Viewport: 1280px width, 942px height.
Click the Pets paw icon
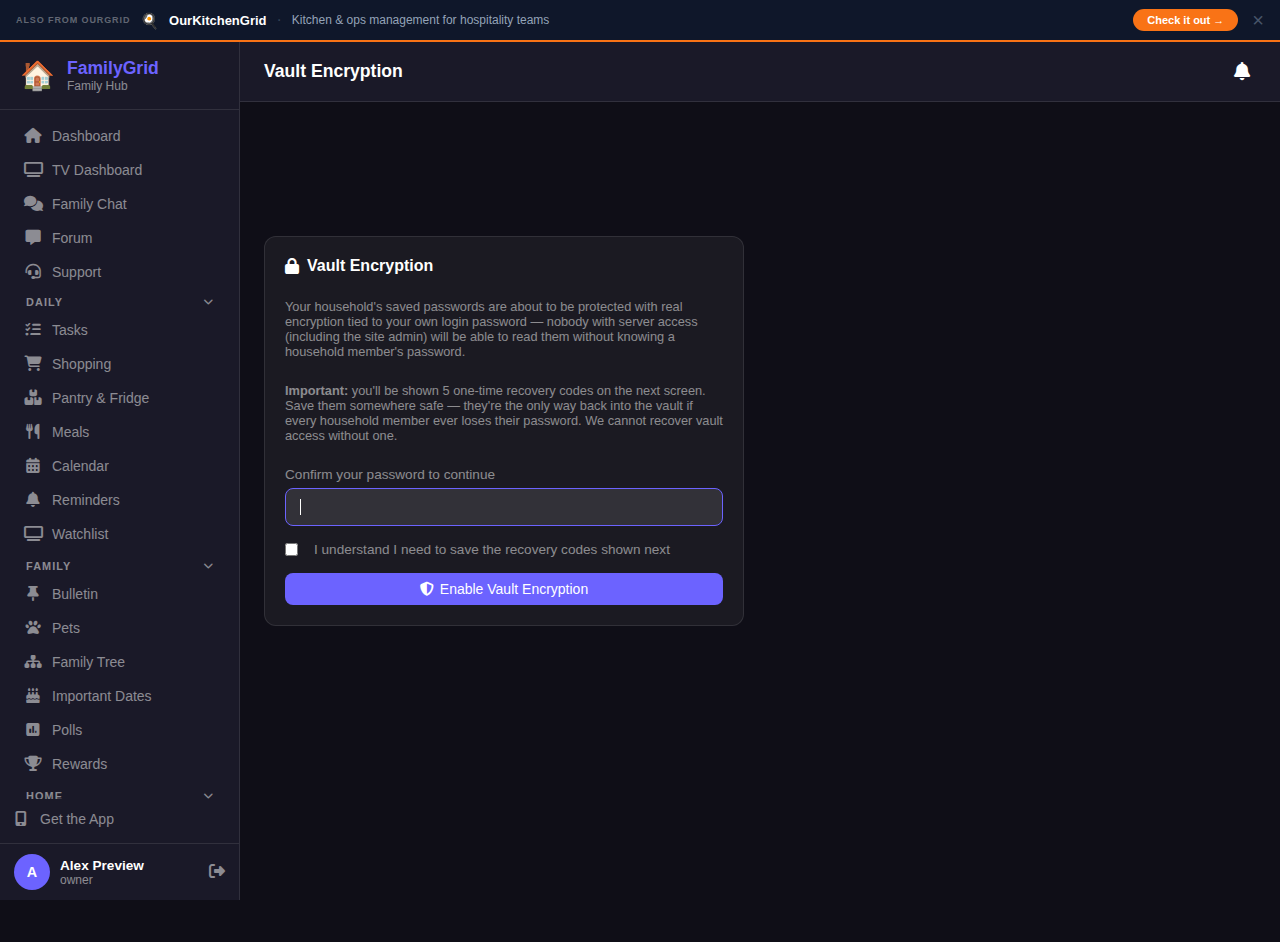click(x=33, y=628)
